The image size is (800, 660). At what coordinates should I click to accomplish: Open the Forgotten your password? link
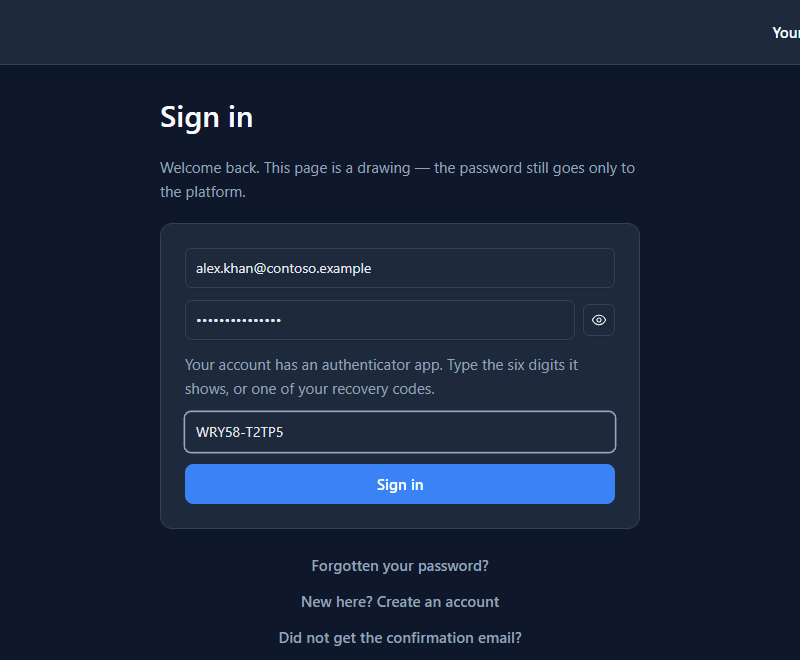(400, 566)
